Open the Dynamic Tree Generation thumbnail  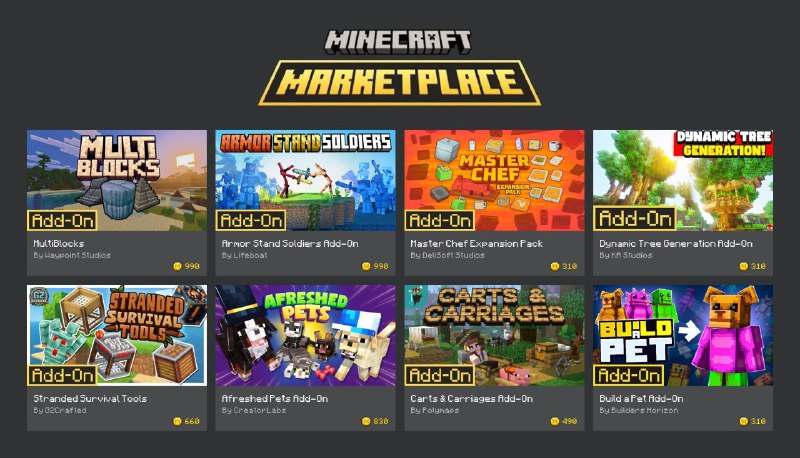(x=683, y=180)
